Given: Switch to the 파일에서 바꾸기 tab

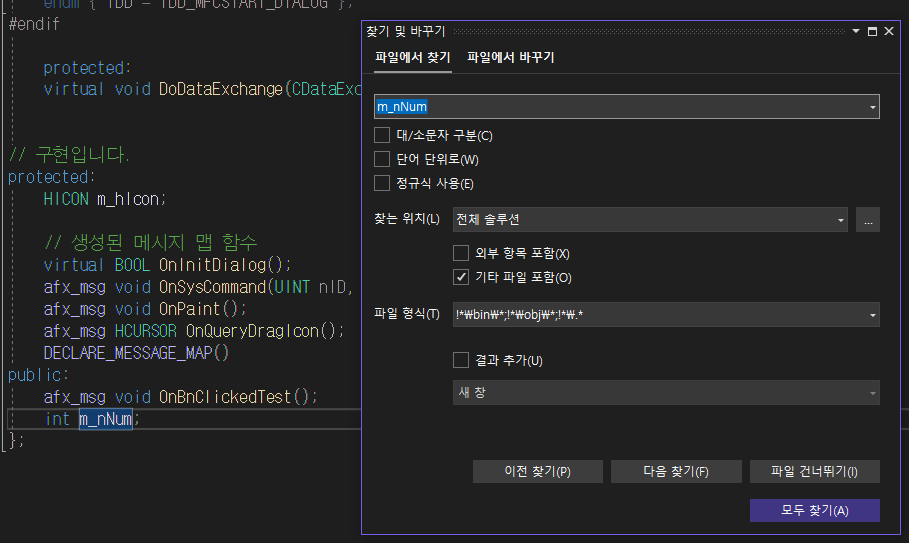Looking at the screenshot, I should click(511, 57).
